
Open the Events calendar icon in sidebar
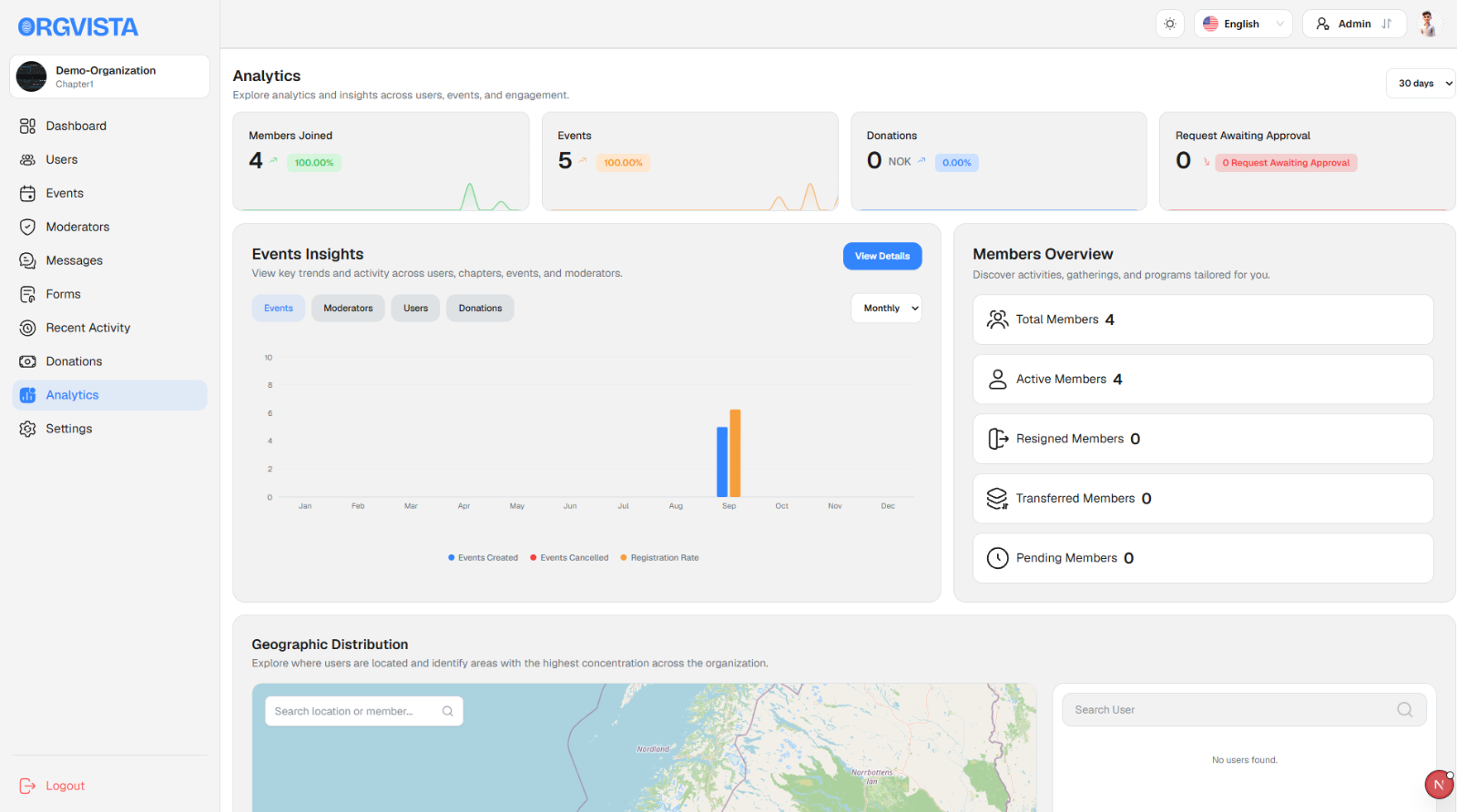tap(27, 193)
